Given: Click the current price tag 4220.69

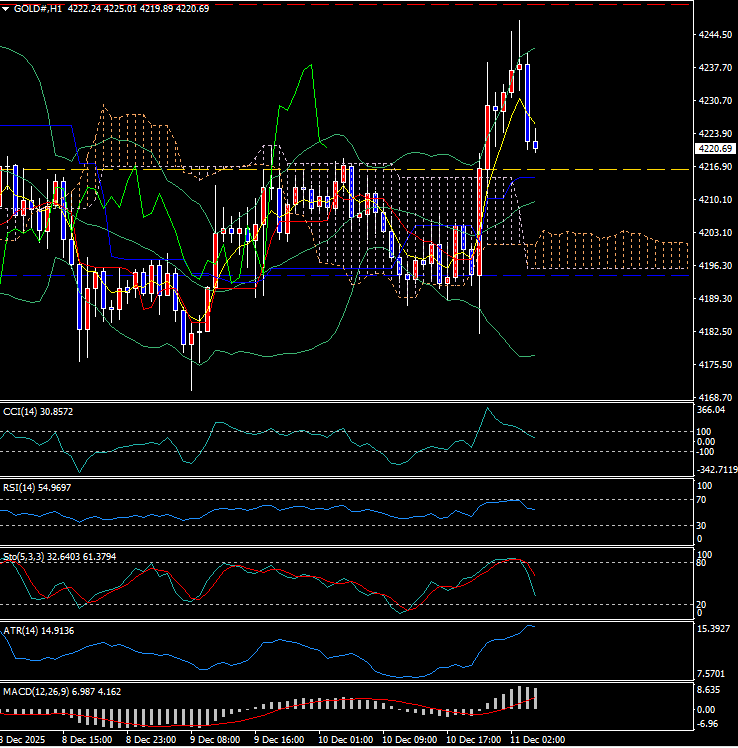Looking at the screenshot, I should point(714,148).
